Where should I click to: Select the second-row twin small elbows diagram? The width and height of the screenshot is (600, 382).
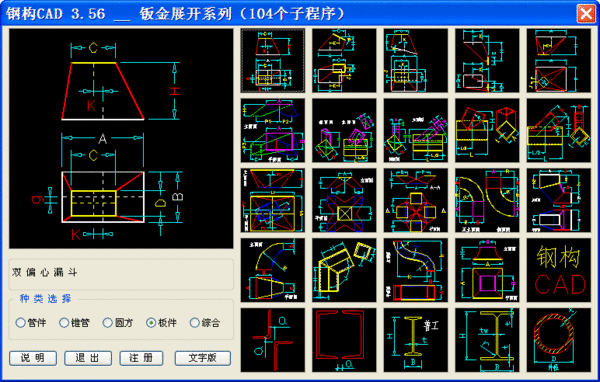click(x=344, y=131)
